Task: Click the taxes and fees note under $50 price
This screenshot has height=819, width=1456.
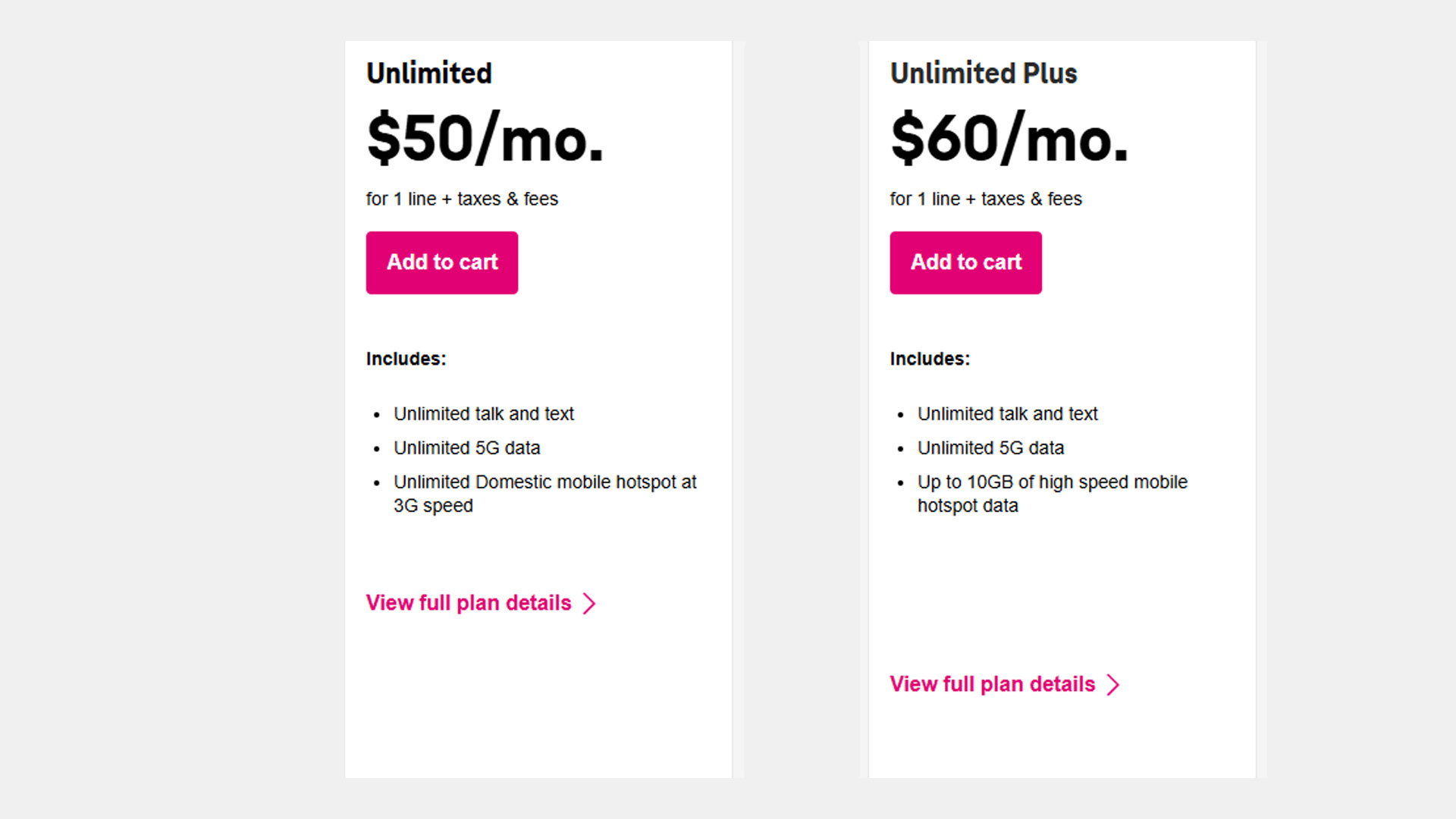Action: pyautogui.click(x=462, y=199)
